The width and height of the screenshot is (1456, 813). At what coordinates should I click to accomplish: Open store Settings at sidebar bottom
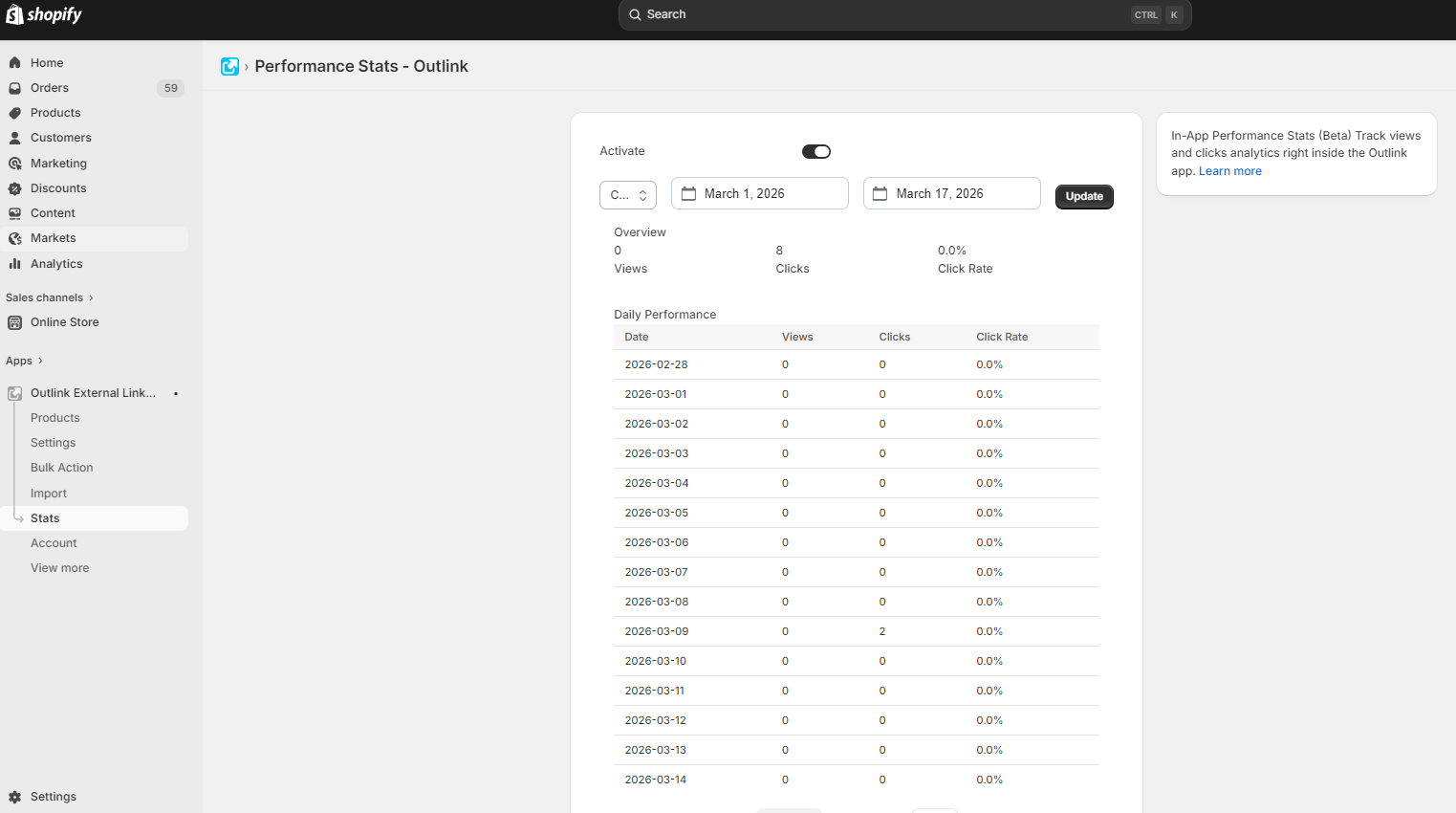click(x=95, y=797)
